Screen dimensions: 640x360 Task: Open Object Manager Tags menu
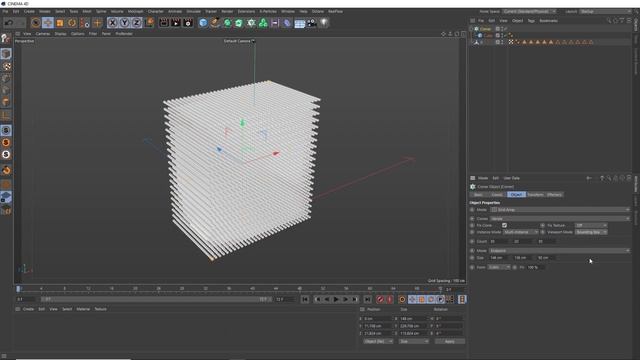click(531, 21)
